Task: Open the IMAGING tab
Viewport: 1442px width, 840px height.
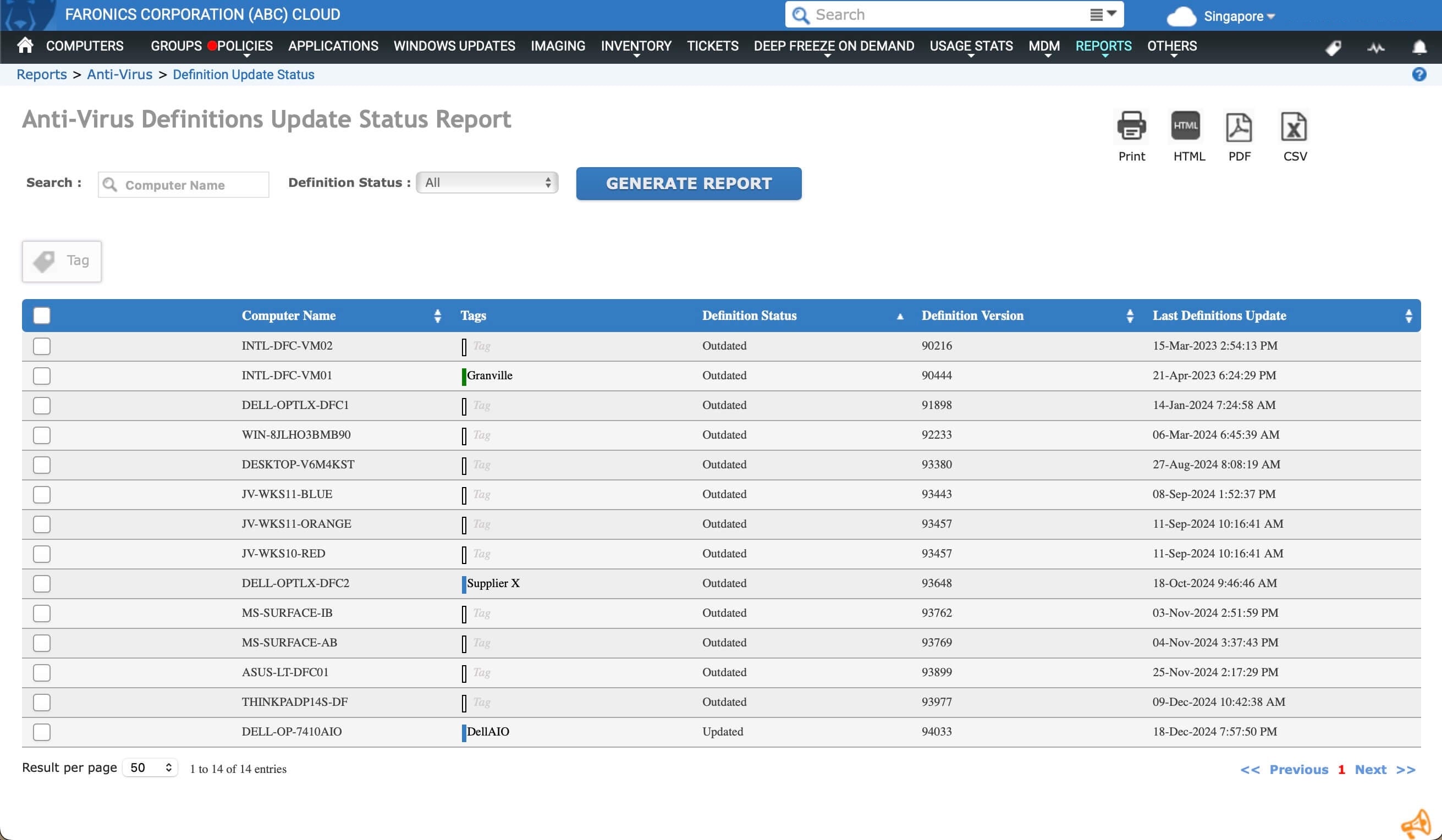Action: click(x=558, y=46)
